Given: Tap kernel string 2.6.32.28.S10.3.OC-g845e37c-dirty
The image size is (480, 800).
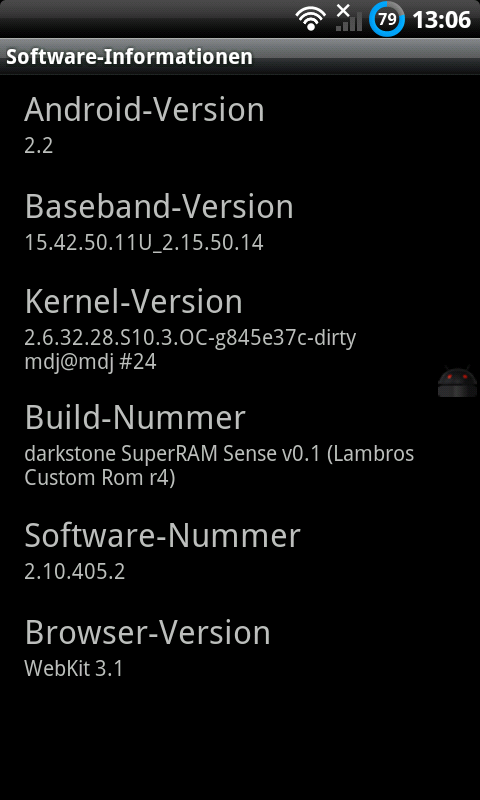Looking at the screenshot, I should pos(190,338).
